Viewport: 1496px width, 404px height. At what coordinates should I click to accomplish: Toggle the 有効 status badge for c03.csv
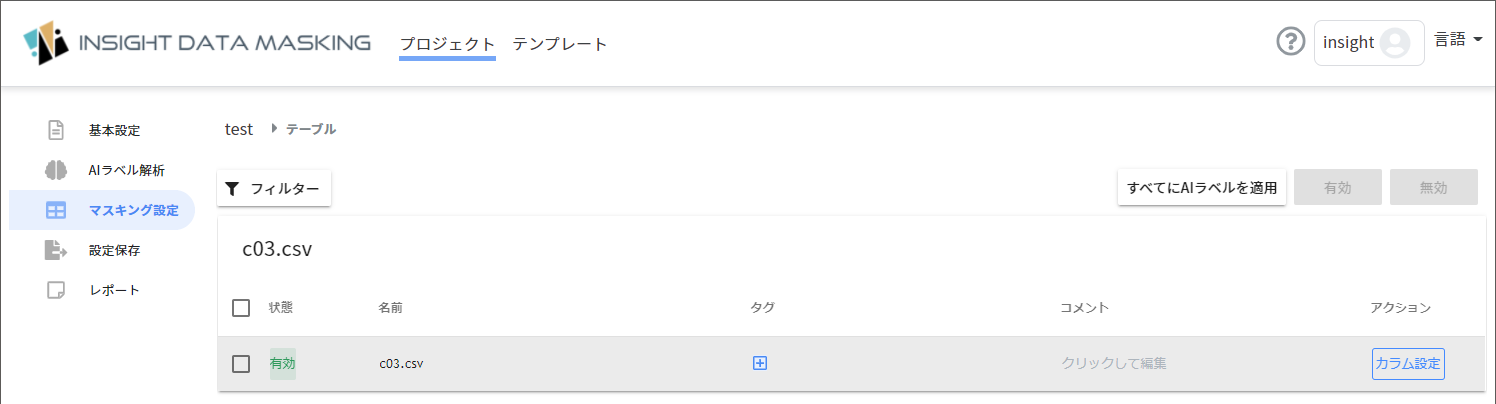pyautogui.click(x=283, y=363)
